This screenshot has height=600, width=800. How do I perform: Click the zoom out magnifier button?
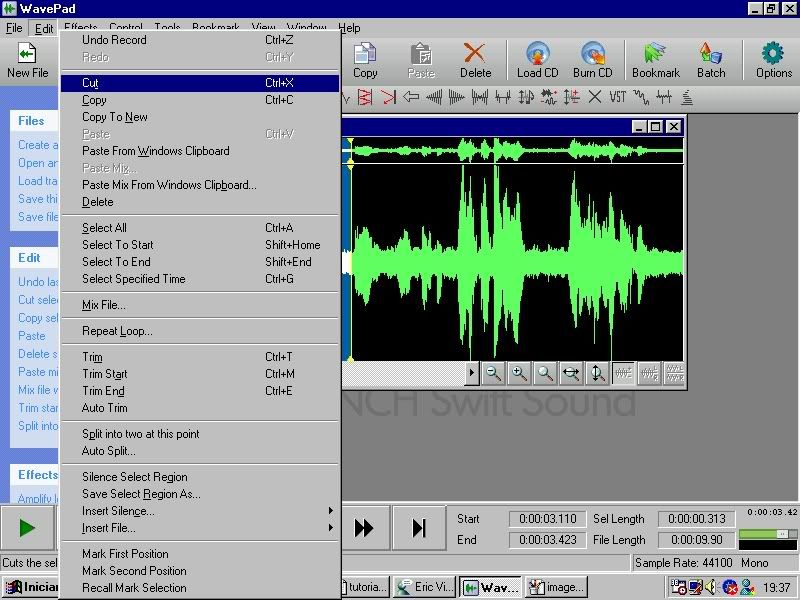(x=493, y=374)
